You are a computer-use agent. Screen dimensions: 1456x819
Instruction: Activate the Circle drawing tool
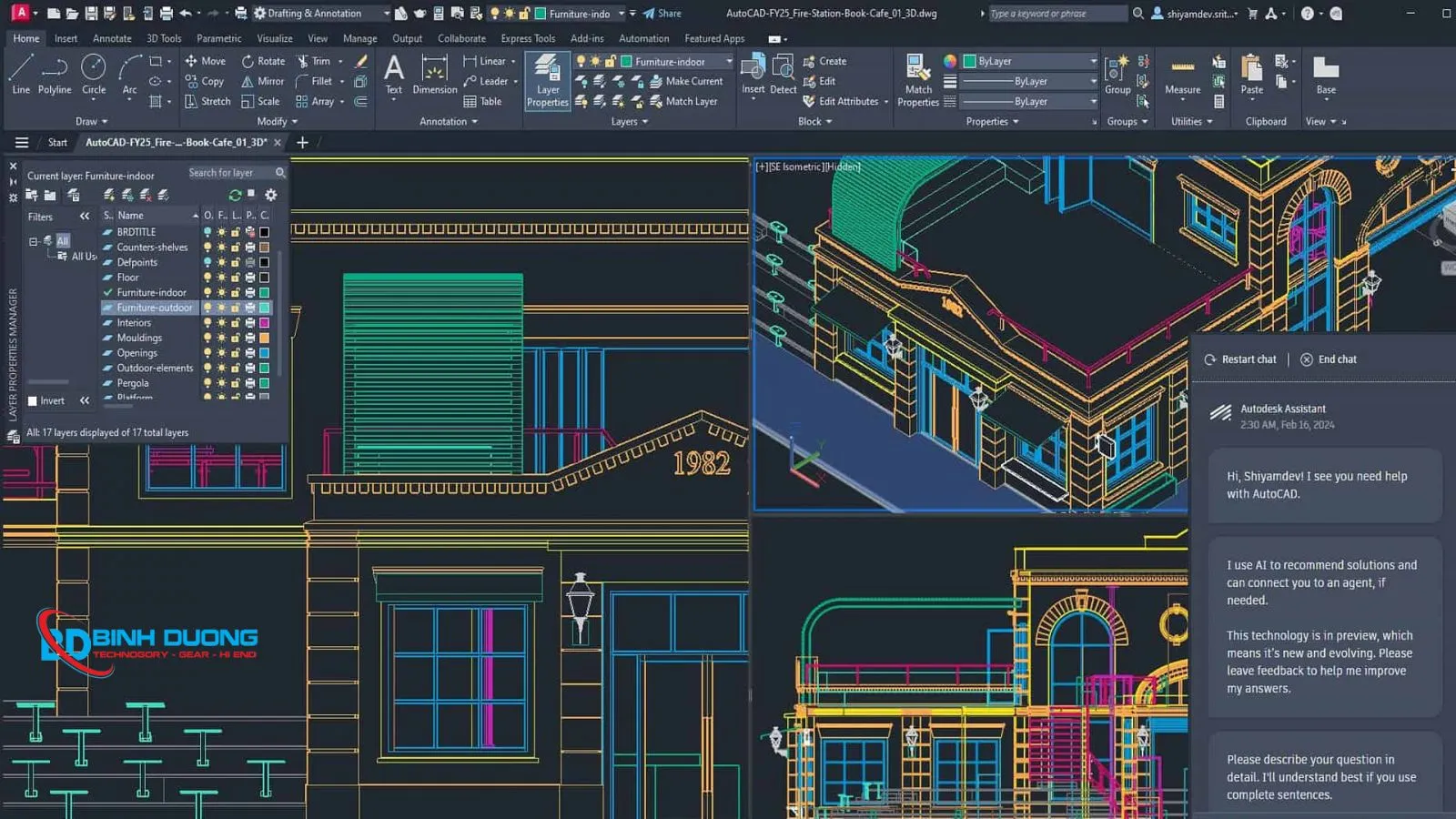pyautogui.click(x=94, y=73)
